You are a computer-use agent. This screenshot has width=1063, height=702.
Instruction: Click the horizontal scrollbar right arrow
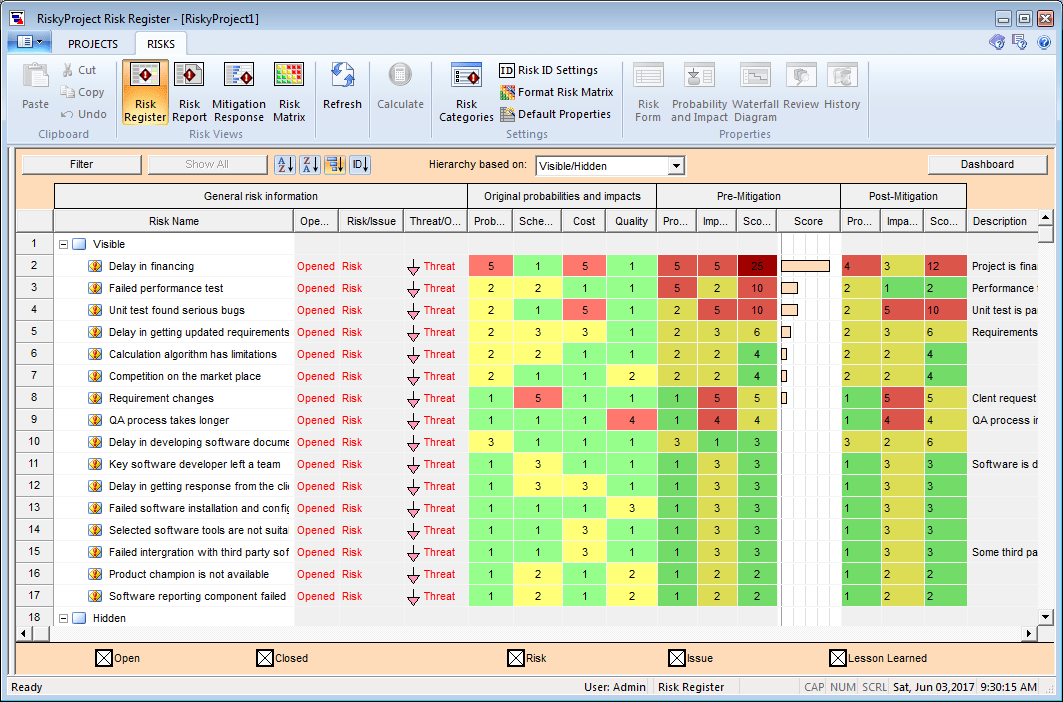point(1029,633)
